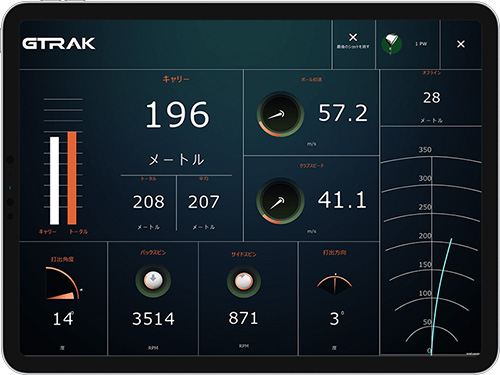Image resolution: width=500 pixels, height=375 pixels.
Task: Tap the ball speed gauge dial
Action: 280,114
